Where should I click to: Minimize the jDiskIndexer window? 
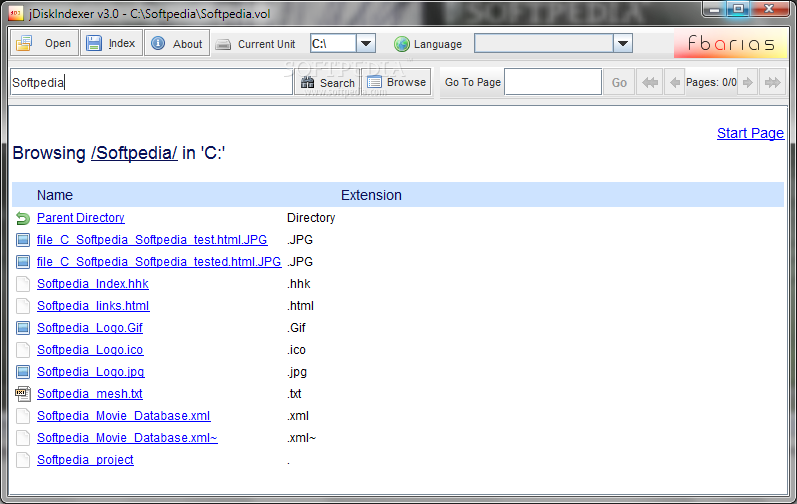pos(715,9)
